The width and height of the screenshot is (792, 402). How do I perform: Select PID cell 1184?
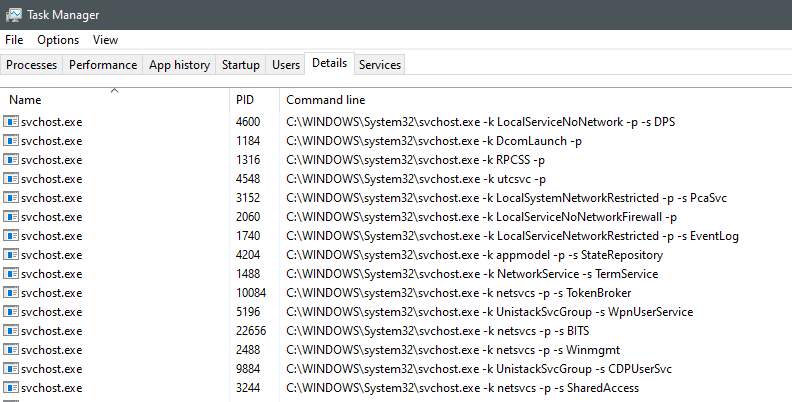[248, 141]
